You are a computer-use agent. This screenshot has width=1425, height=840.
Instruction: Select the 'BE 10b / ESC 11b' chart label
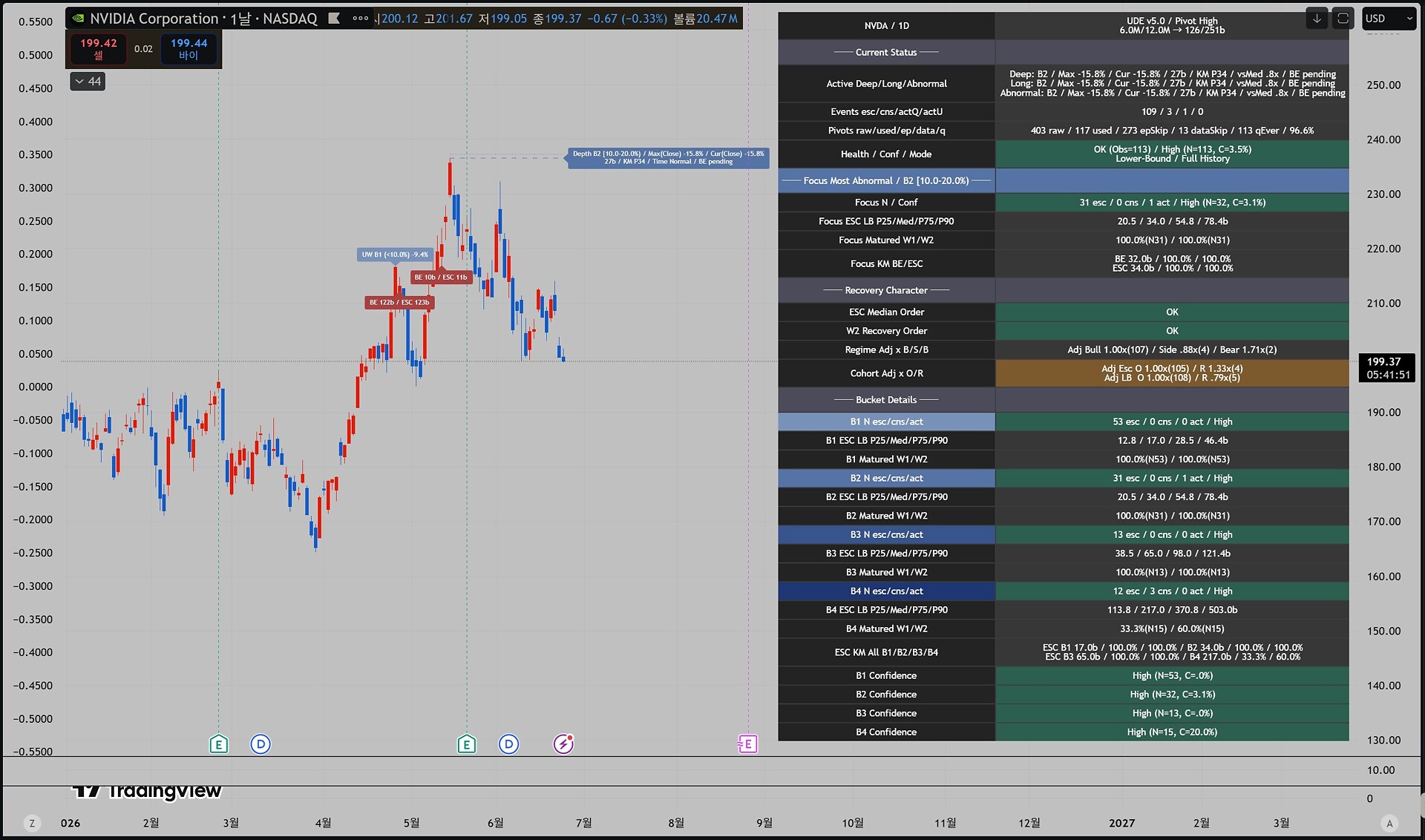441,277
